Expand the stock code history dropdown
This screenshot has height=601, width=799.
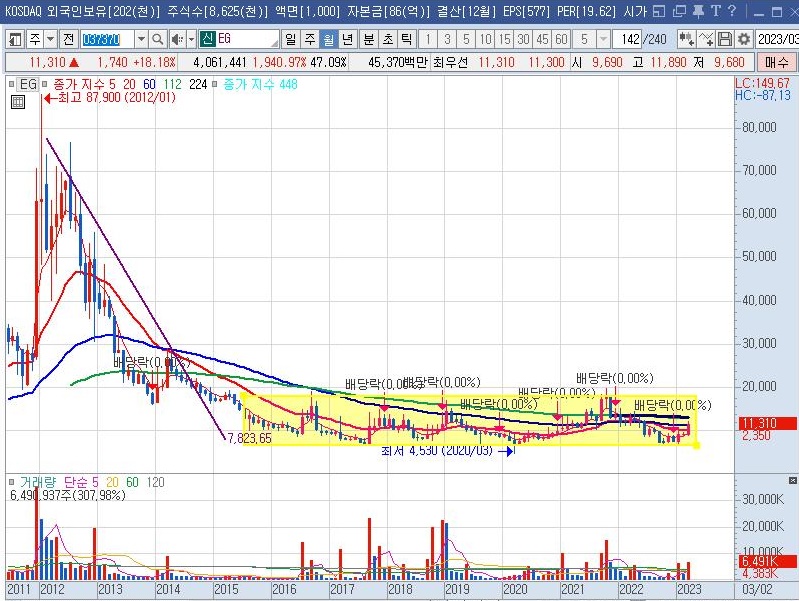coord(141,39)
